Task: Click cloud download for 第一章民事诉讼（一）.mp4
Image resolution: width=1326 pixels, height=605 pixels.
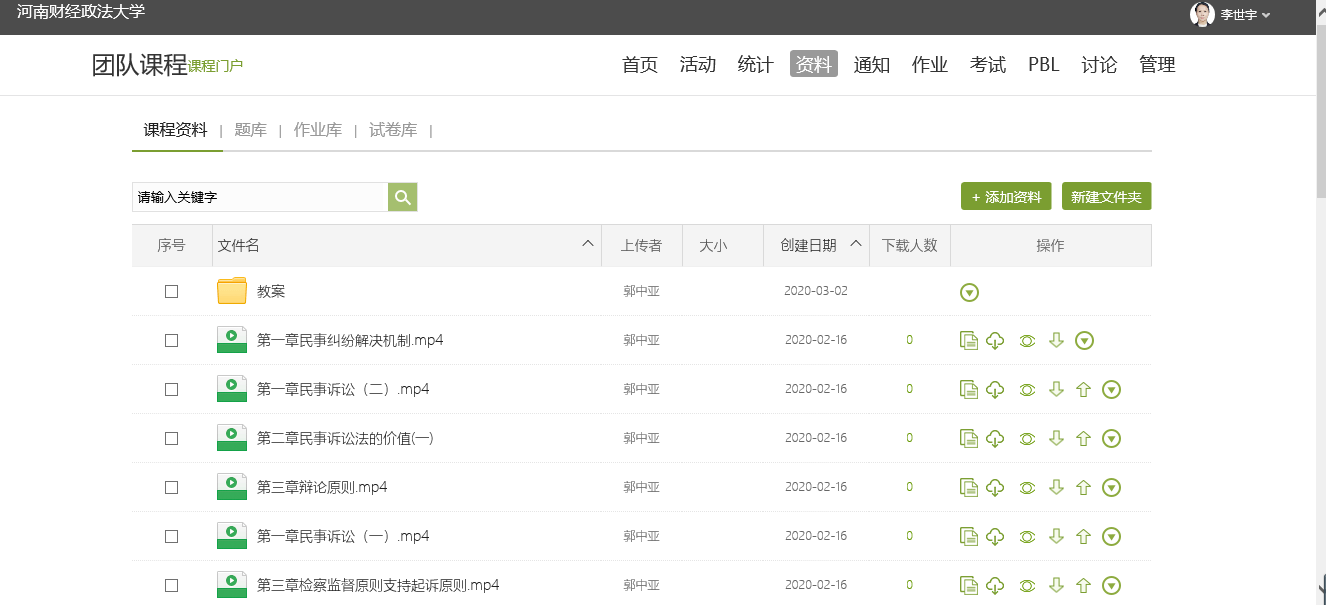Action: 995,537
